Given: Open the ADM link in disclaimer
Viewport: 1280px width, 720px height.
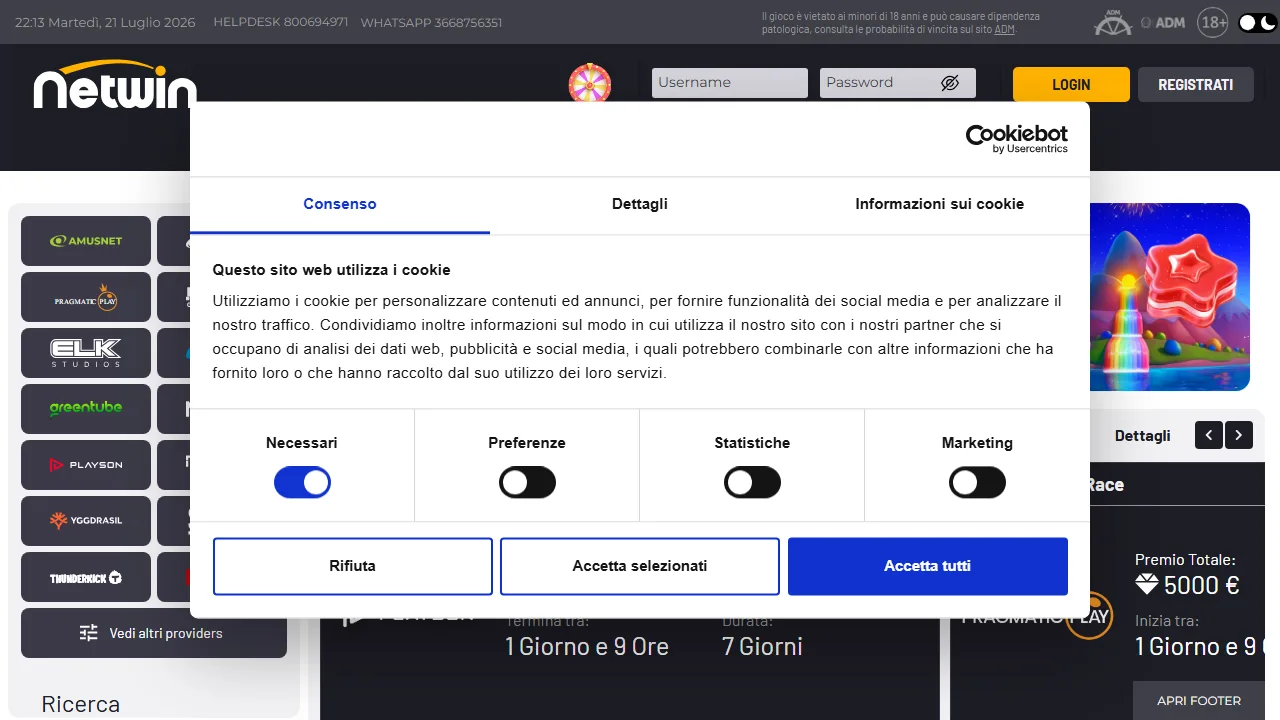Looking at the screenshot, I should (1004, 29).
